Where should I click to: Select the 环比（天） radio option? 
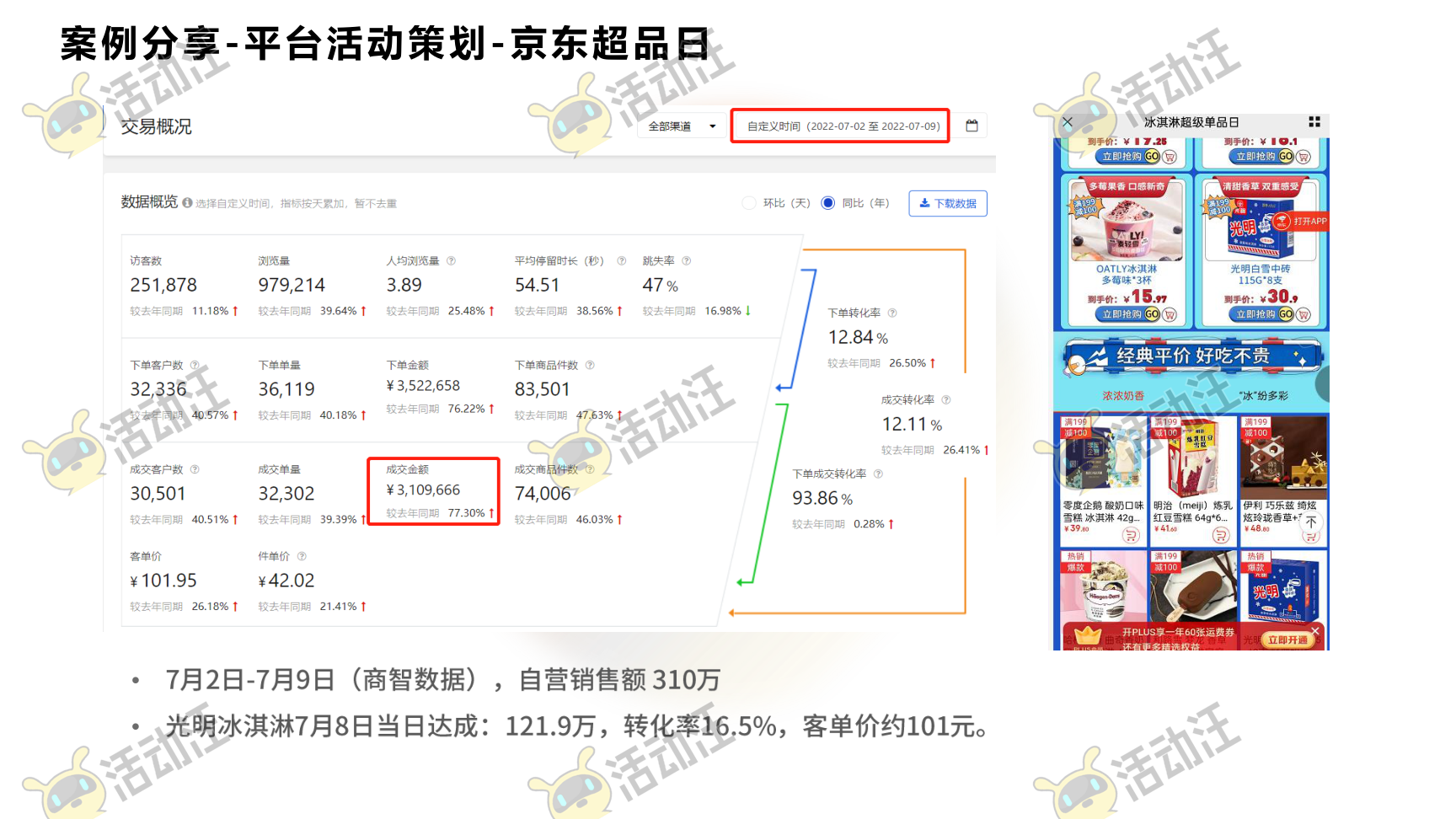(748, 203)
